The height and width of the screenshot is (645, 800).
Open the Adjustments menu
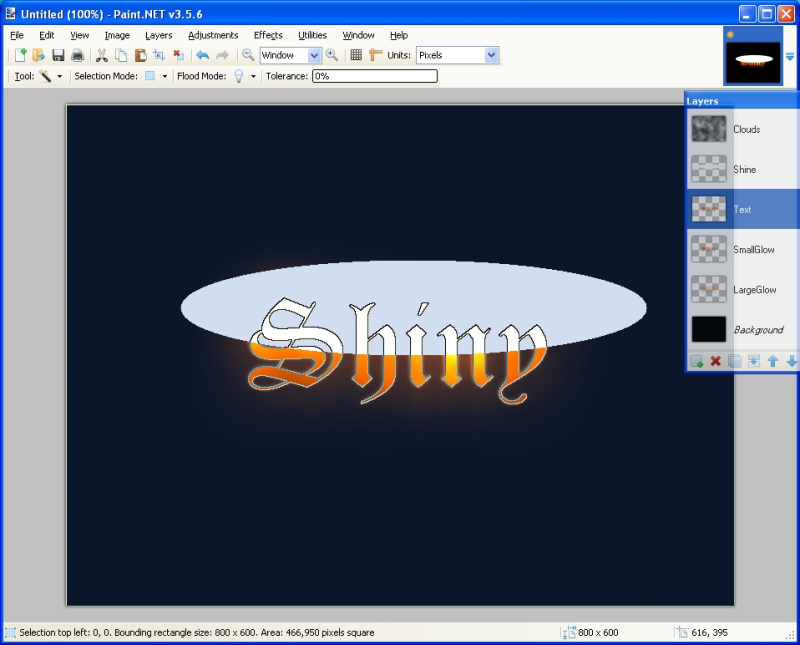[x=213, y=35]
